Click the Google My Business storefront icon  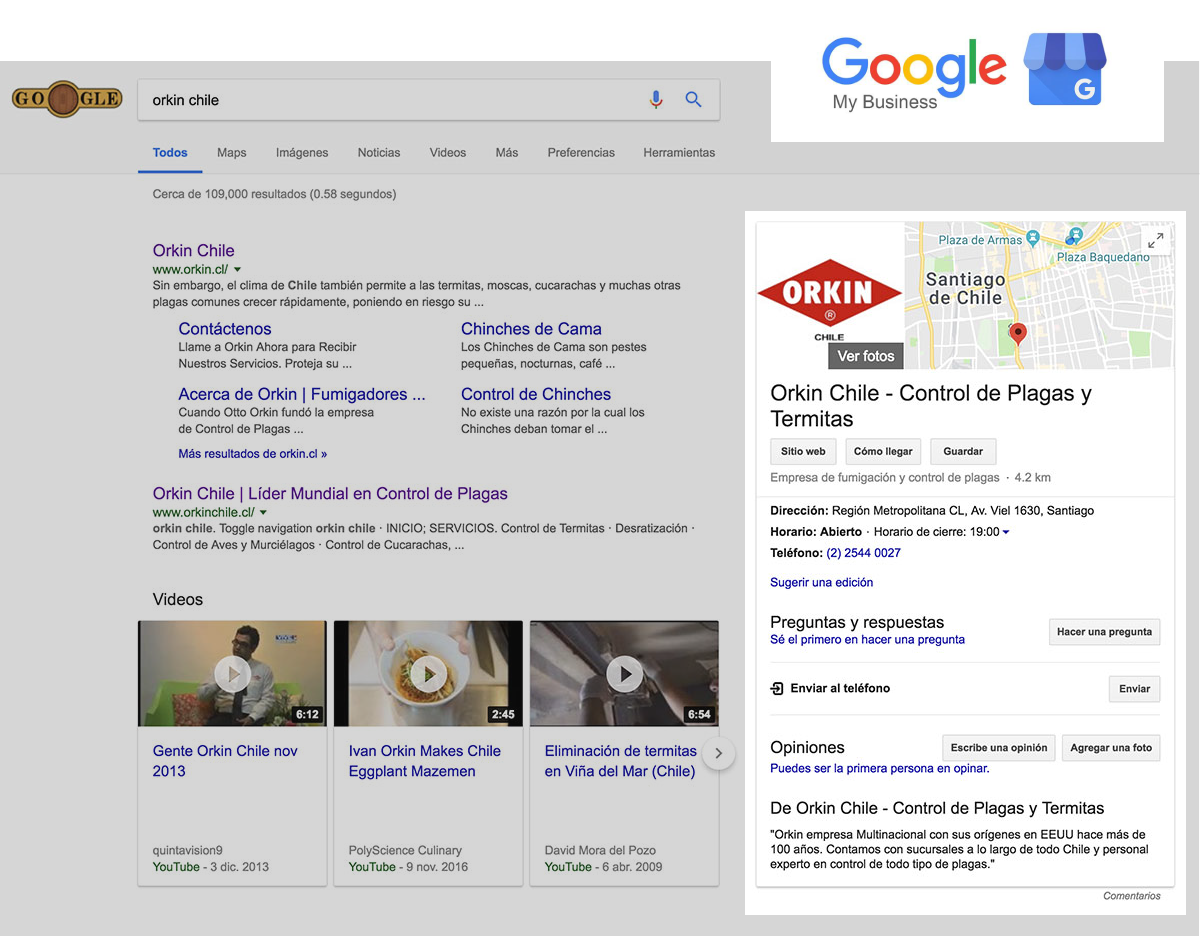1065,71
